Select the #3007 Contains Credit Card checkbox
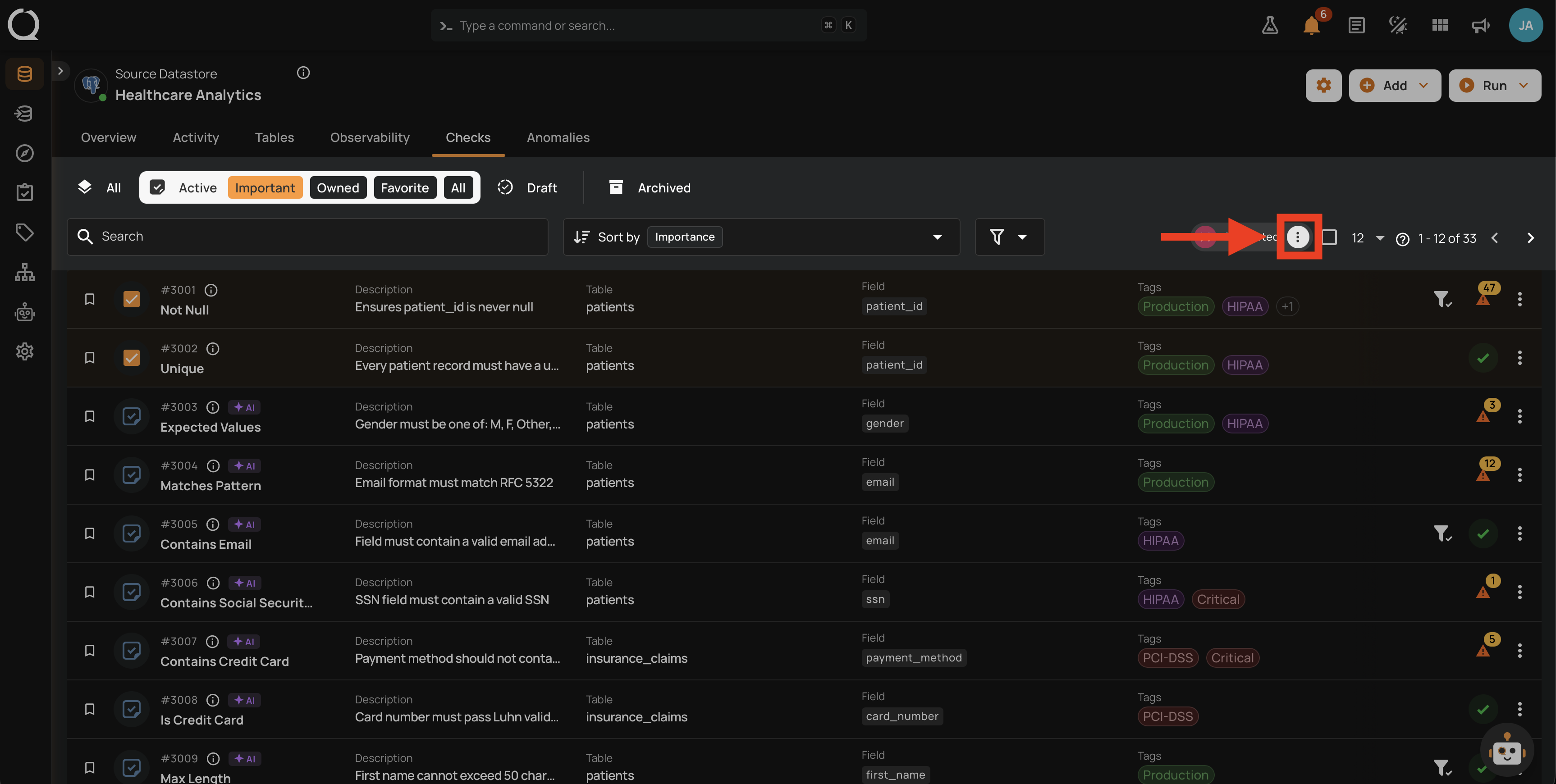The width and height of the screenshot is (1556, 784). (x=131, y=651)
